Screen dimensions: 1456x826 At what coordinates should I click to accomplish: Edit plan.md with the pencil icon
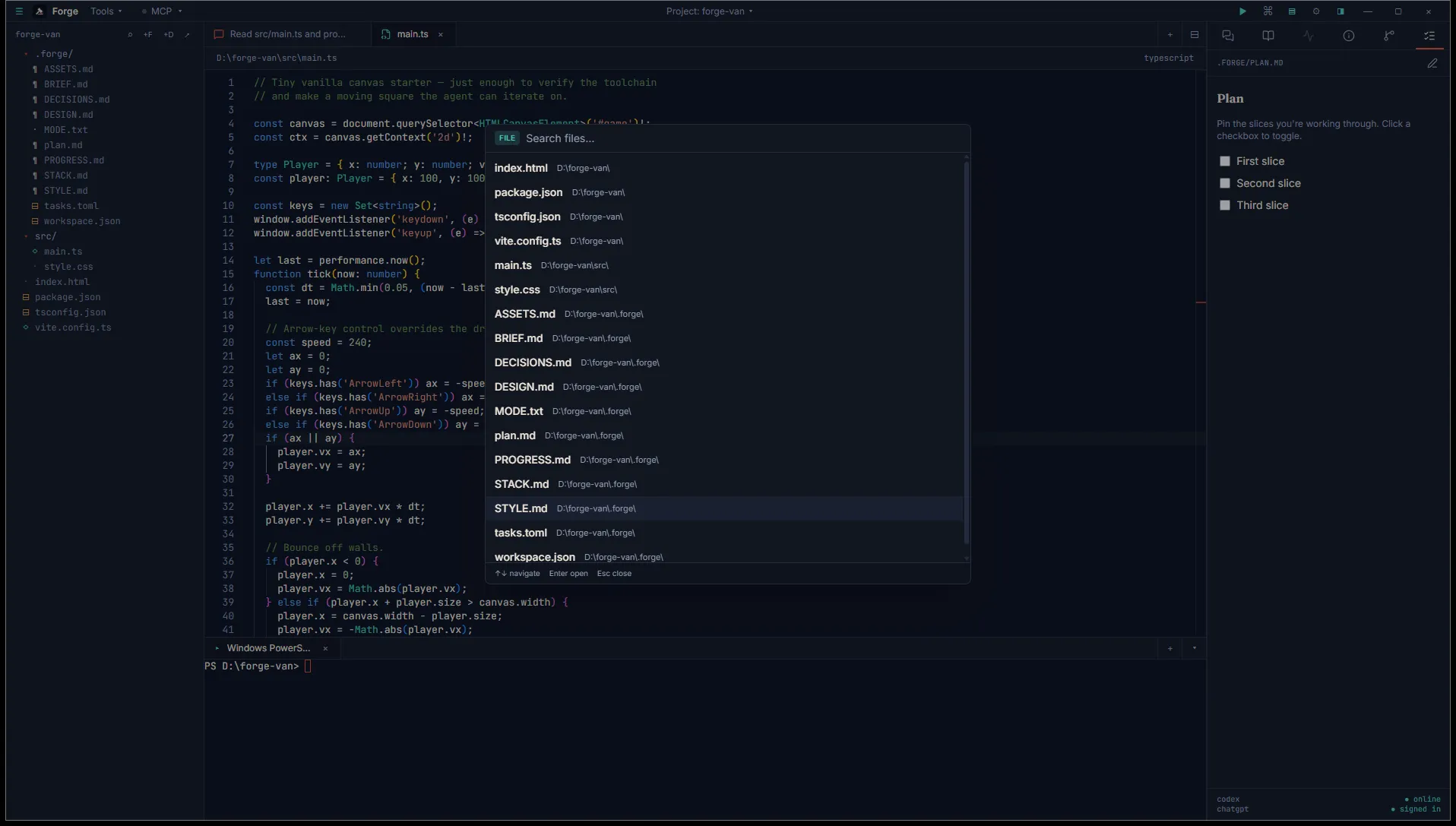tap(1432, 63)
